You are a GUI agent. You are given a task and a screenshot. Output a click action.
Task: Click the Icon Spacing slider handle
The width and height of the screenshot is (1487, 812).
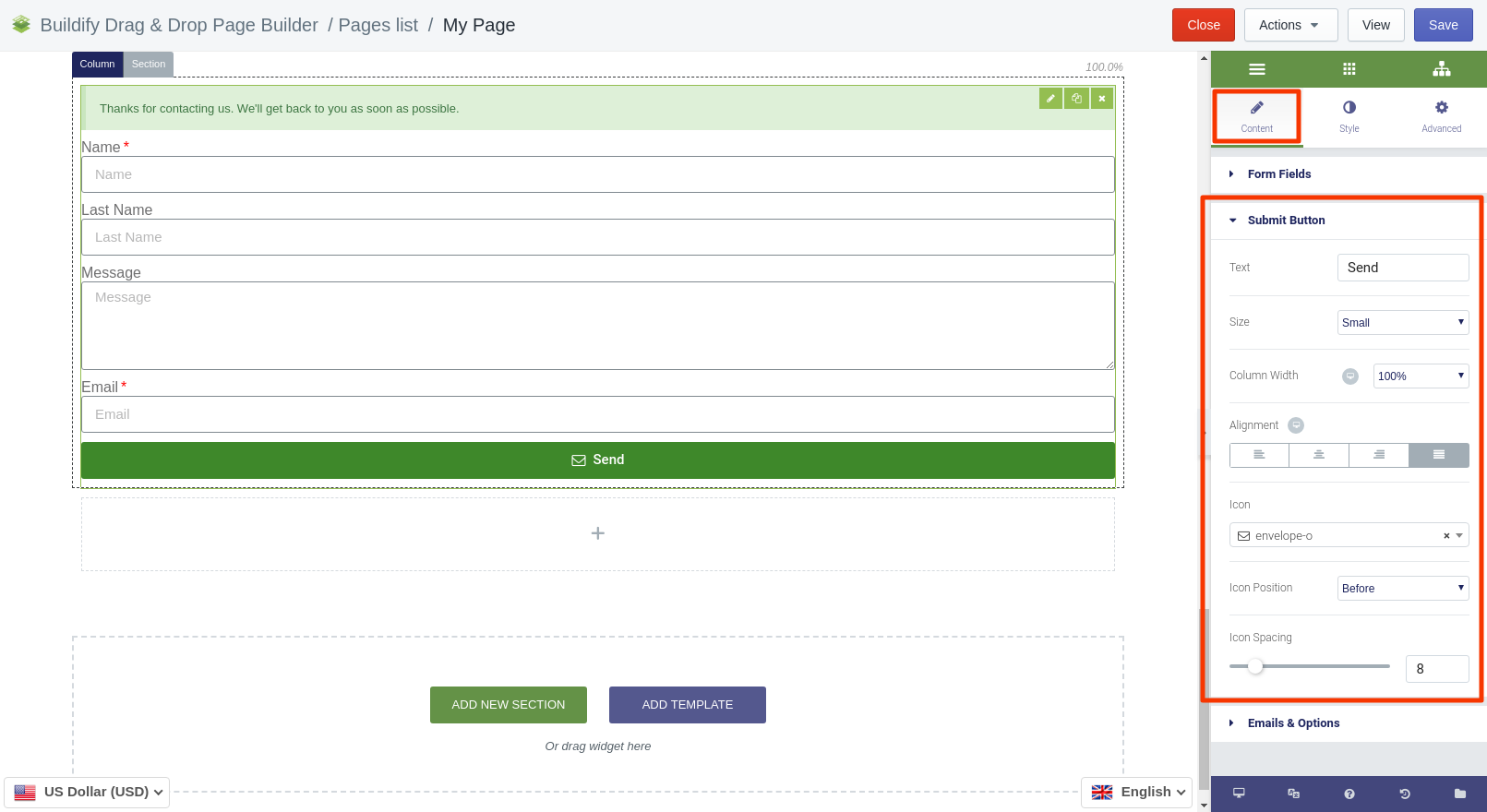coord(1255,666)
